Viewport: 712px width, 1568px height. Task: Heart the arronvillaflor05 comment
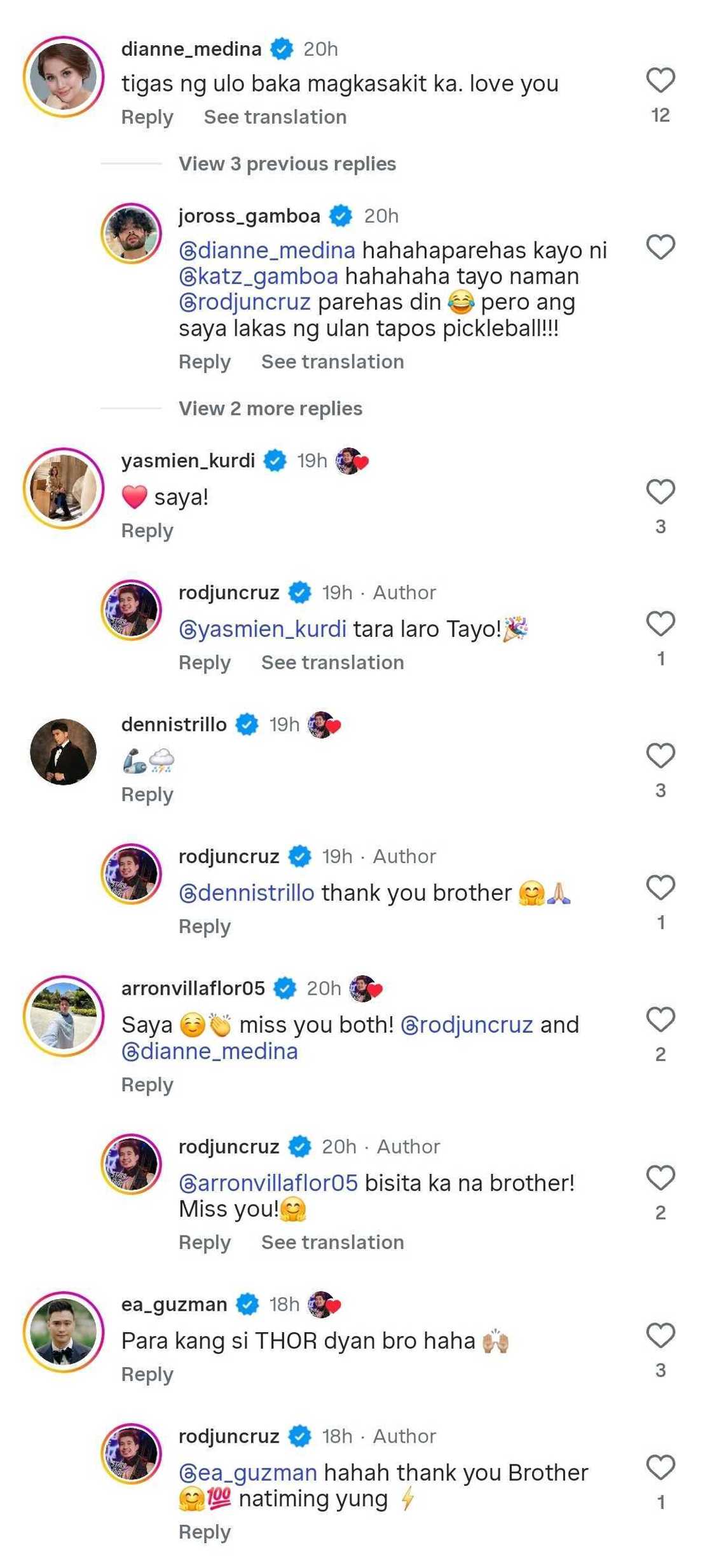click(x=661, y=1019)
